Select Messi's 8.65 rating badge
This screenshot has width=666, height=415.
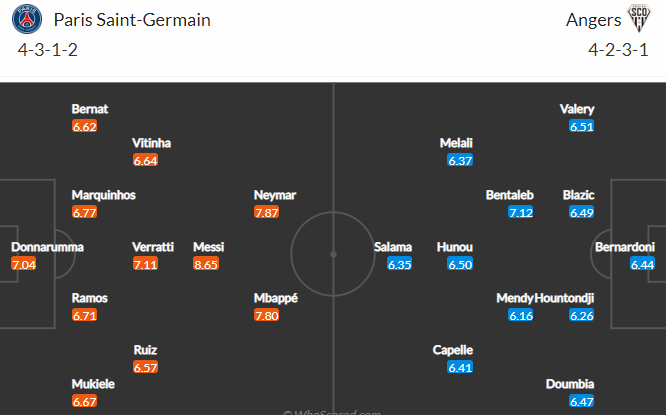206,264
